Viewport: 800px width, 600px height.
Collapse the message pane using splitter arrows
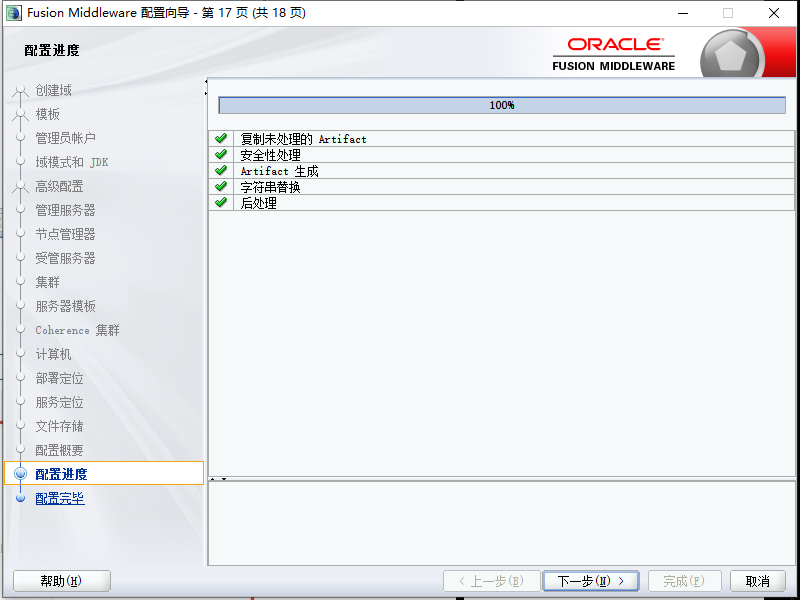[224, 479]
